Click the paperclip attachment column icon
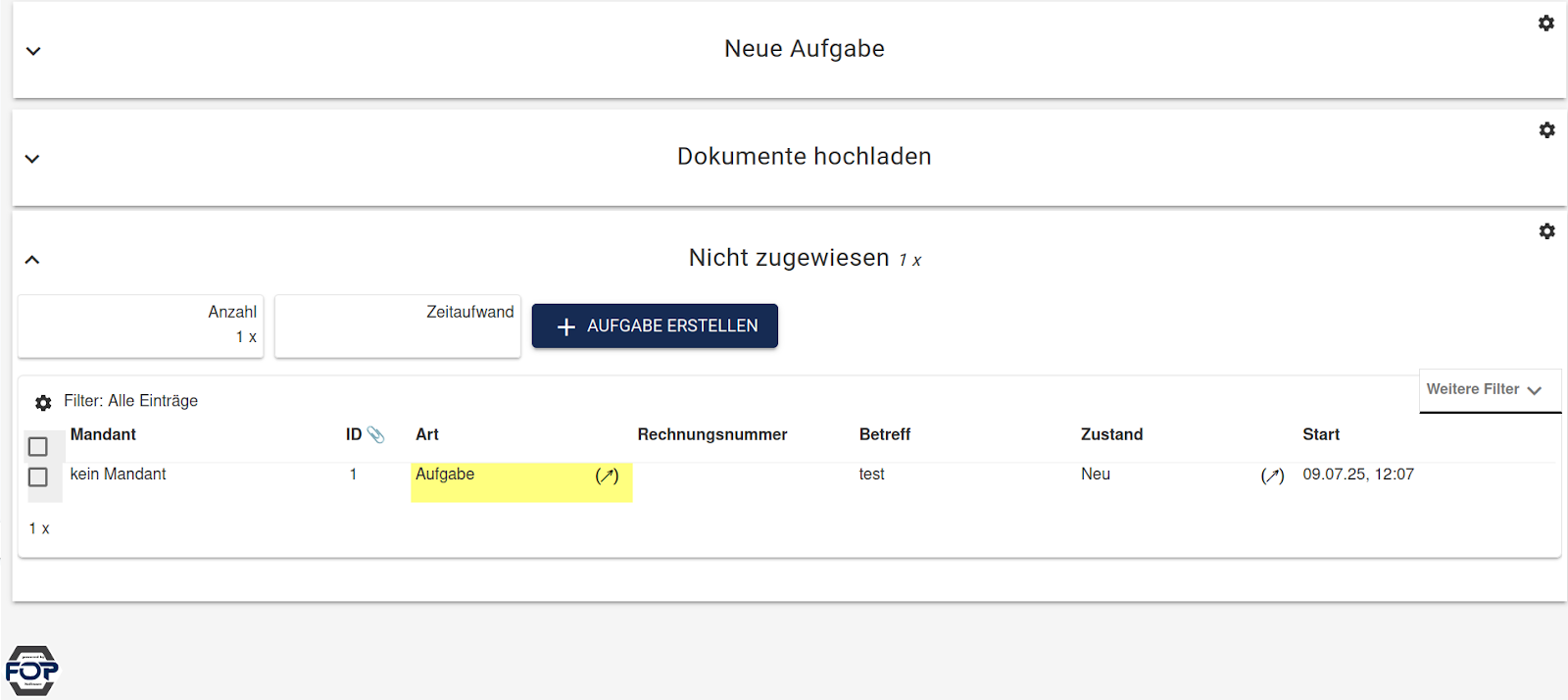Image resolution: width=1568 pixels, height=700 pixels. (375, 434)
